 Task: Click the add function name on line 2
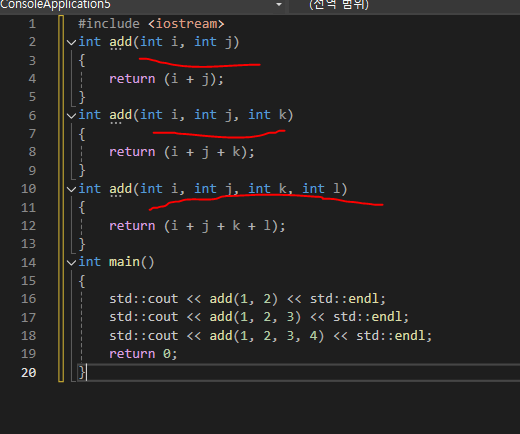click(x=121, y=42)
